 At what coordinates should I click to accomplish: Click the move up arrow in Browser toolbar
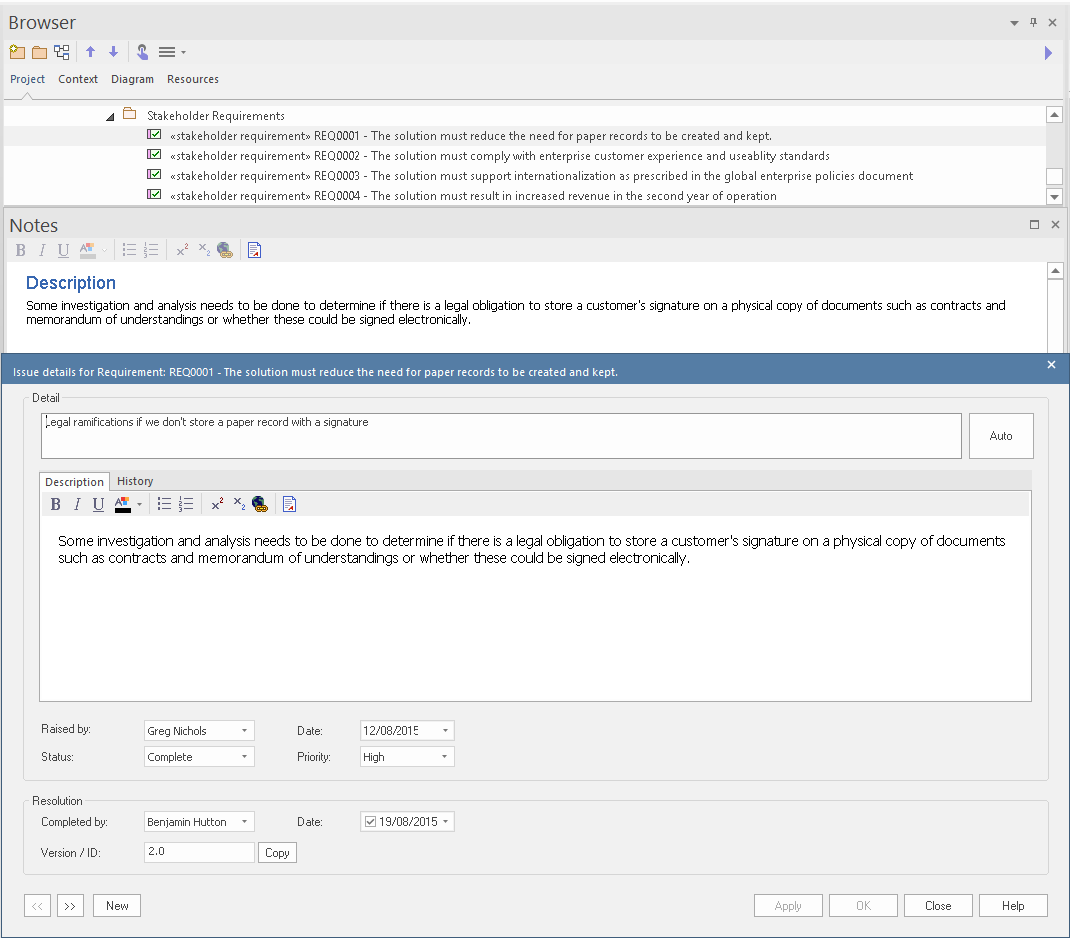90,52
